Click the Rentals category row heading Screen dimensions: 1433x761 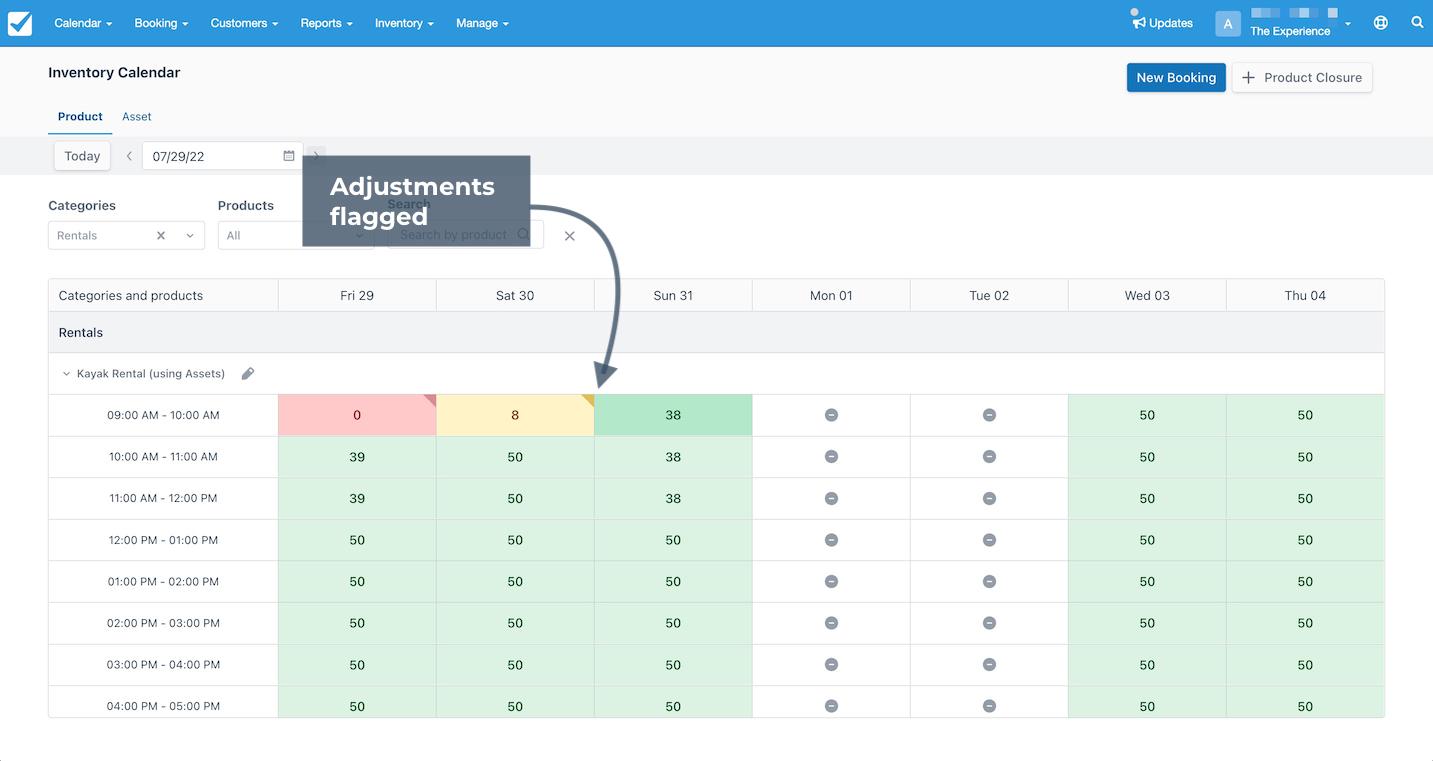coord(81,333)
